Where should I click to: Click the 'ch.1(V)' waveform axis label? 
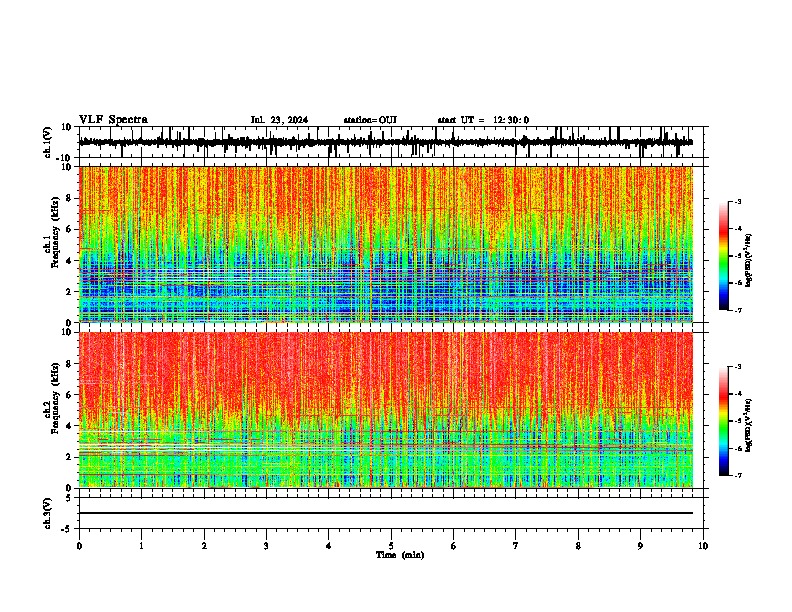pos(48,142)
